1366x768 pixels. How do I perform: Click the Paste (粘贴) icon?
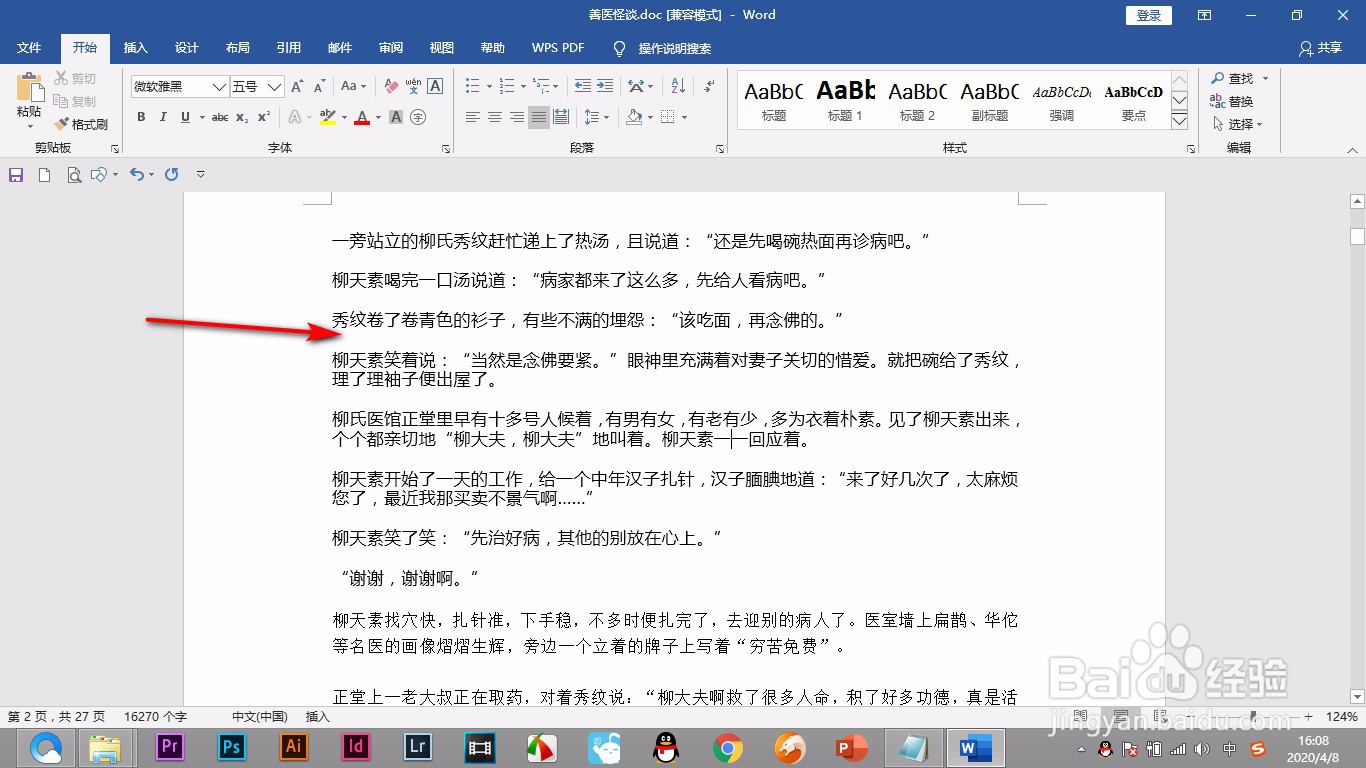click(x=29, y=90)
